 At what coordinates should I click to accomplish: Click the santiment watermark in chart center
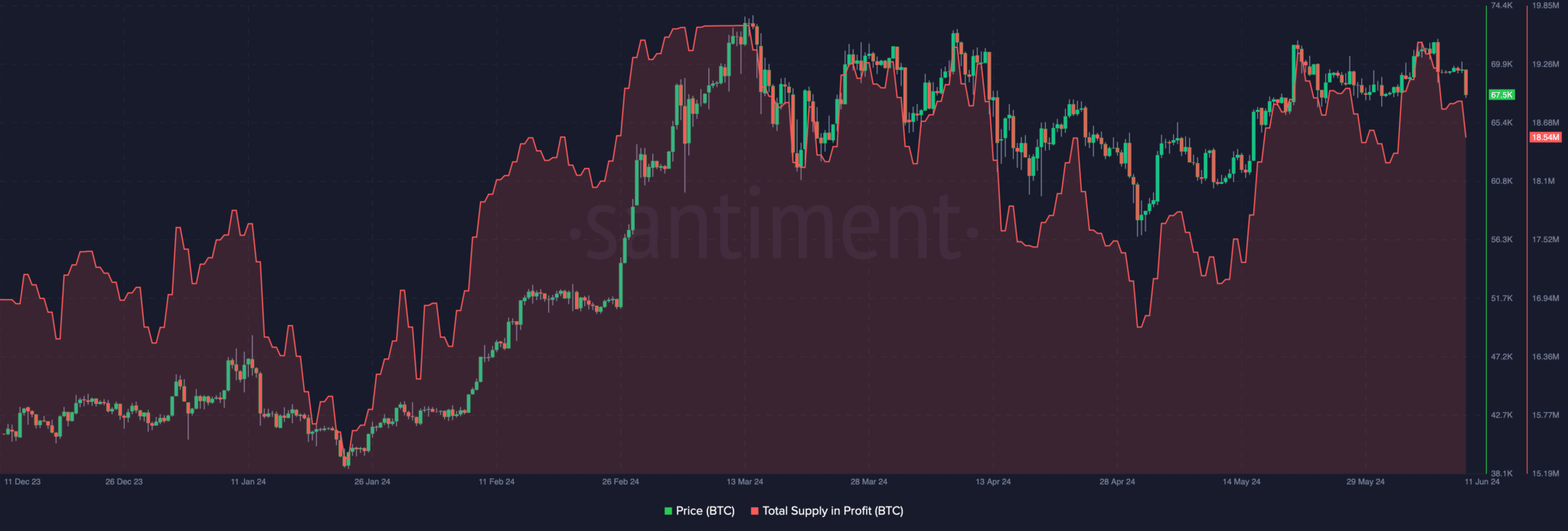[x=773, y=228]
